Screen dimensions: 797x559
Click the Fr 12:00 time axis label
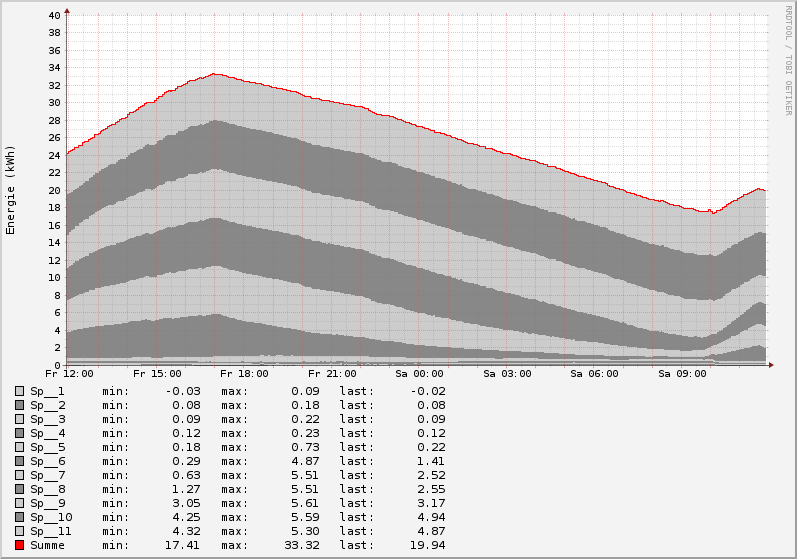[68, 374]
